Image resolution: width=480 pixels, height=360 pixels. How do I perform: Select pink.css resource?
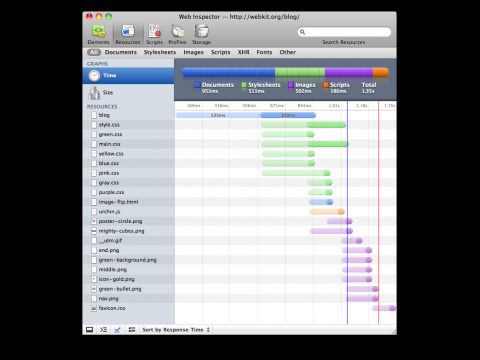(128, 173)
